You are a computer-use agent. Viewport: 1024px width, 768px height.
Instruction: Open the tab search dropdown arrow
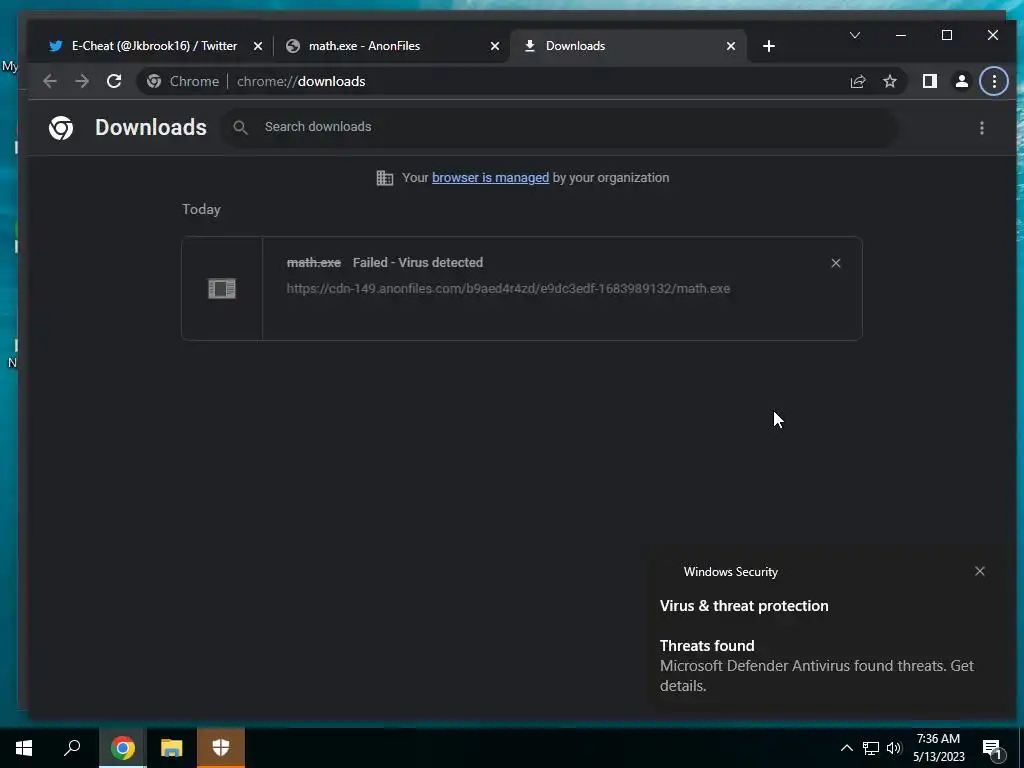[855, 35]
